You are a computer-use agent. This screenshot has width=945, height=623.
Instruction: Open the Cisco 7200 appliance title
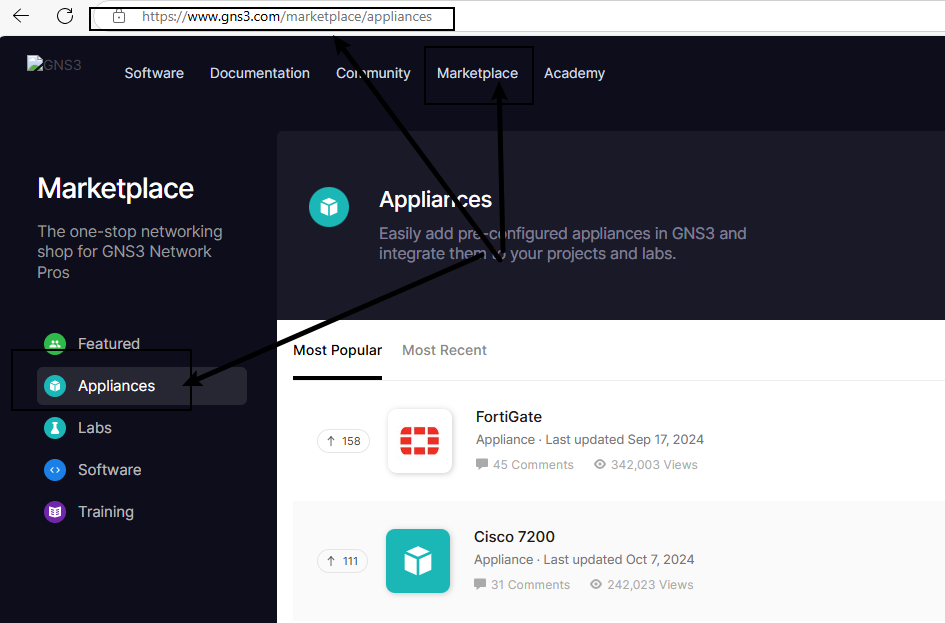514,537
